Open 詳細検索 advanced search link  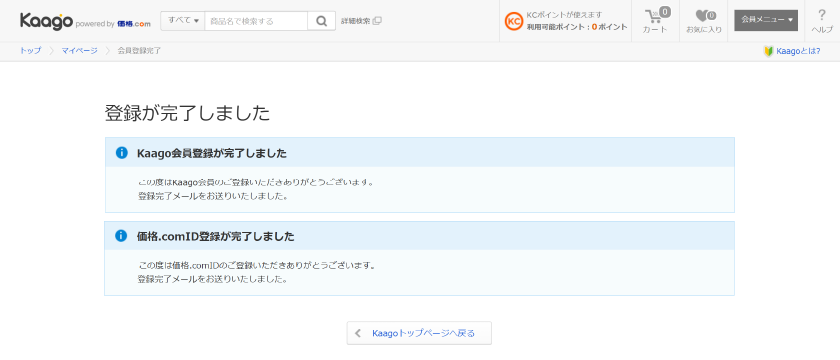point(356,21)
